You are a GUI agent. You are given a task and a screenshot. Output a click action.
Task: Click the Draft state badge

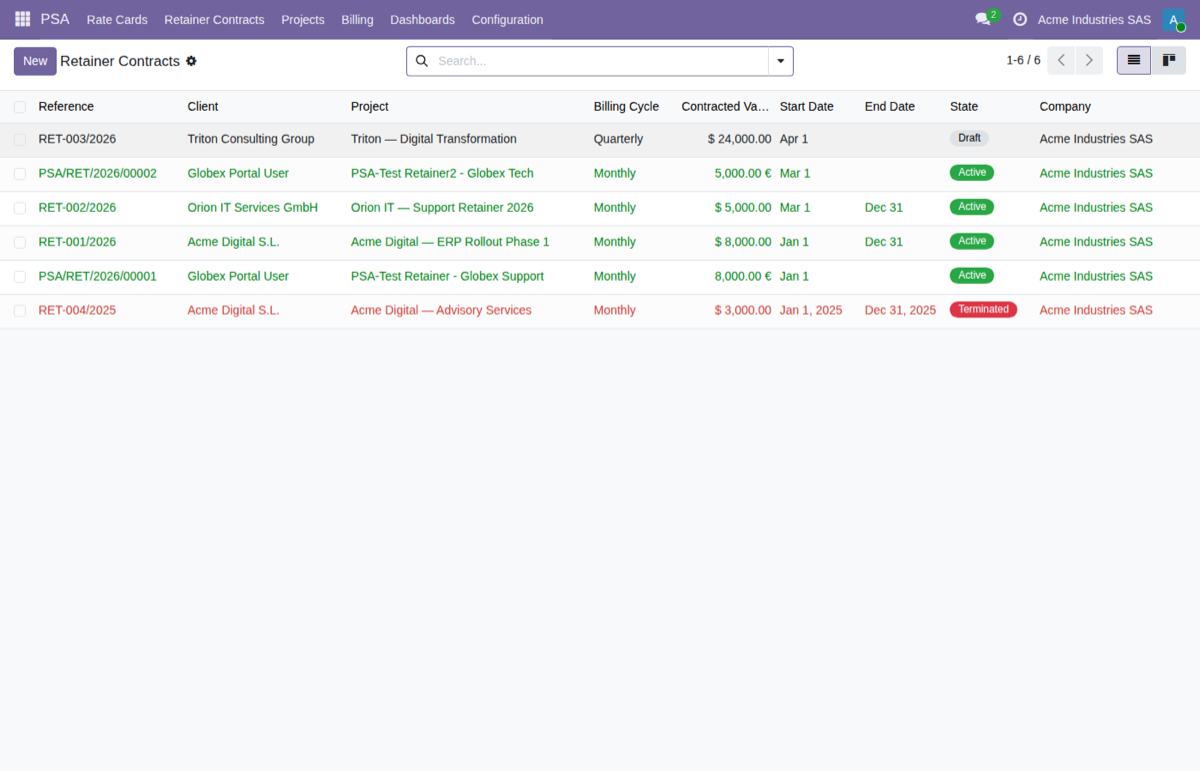[x=969, y=138]
